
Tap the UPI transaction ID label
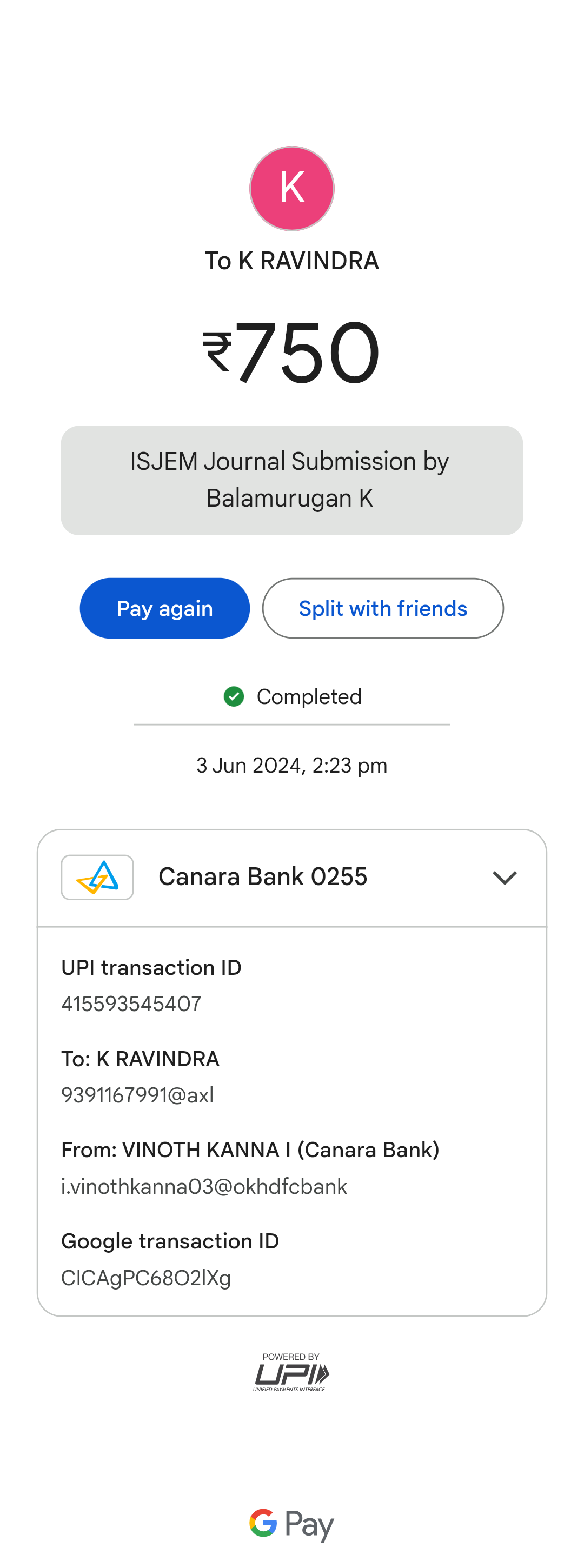[151, 967]
